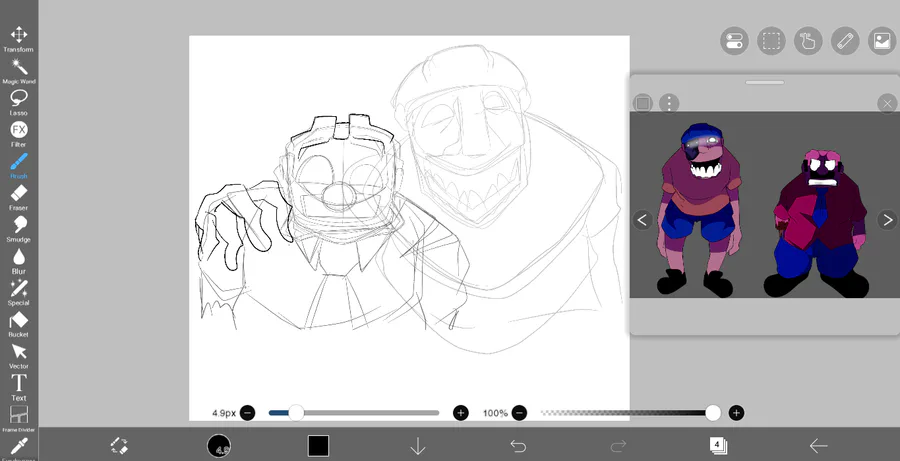
Task: Switch brush and eraser with swap icon
Action: click(x=119, y=445)
